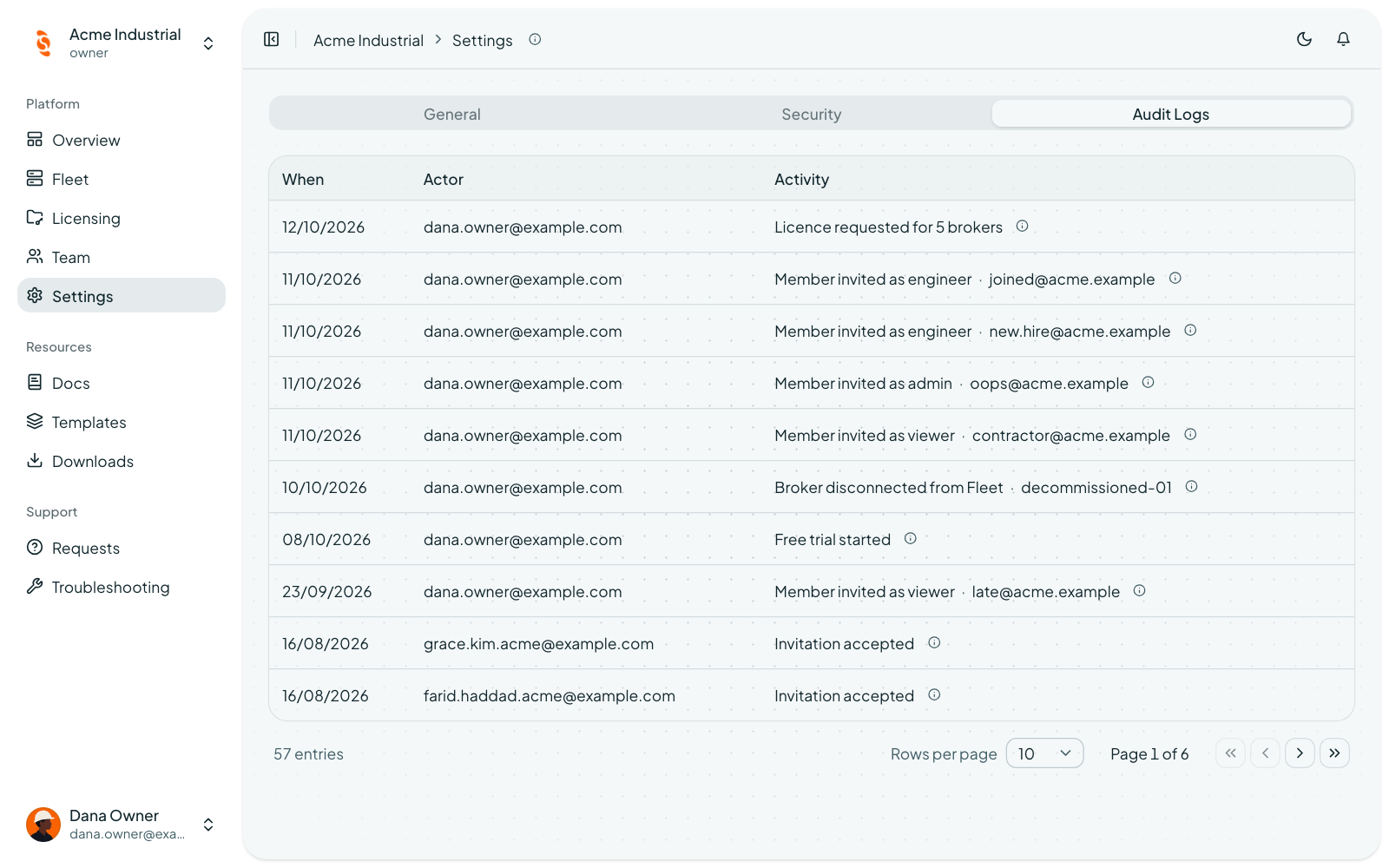Viewport: 1389px width, 868px height.
Task: Open Templates in sidebar
Action: (122, 422)
